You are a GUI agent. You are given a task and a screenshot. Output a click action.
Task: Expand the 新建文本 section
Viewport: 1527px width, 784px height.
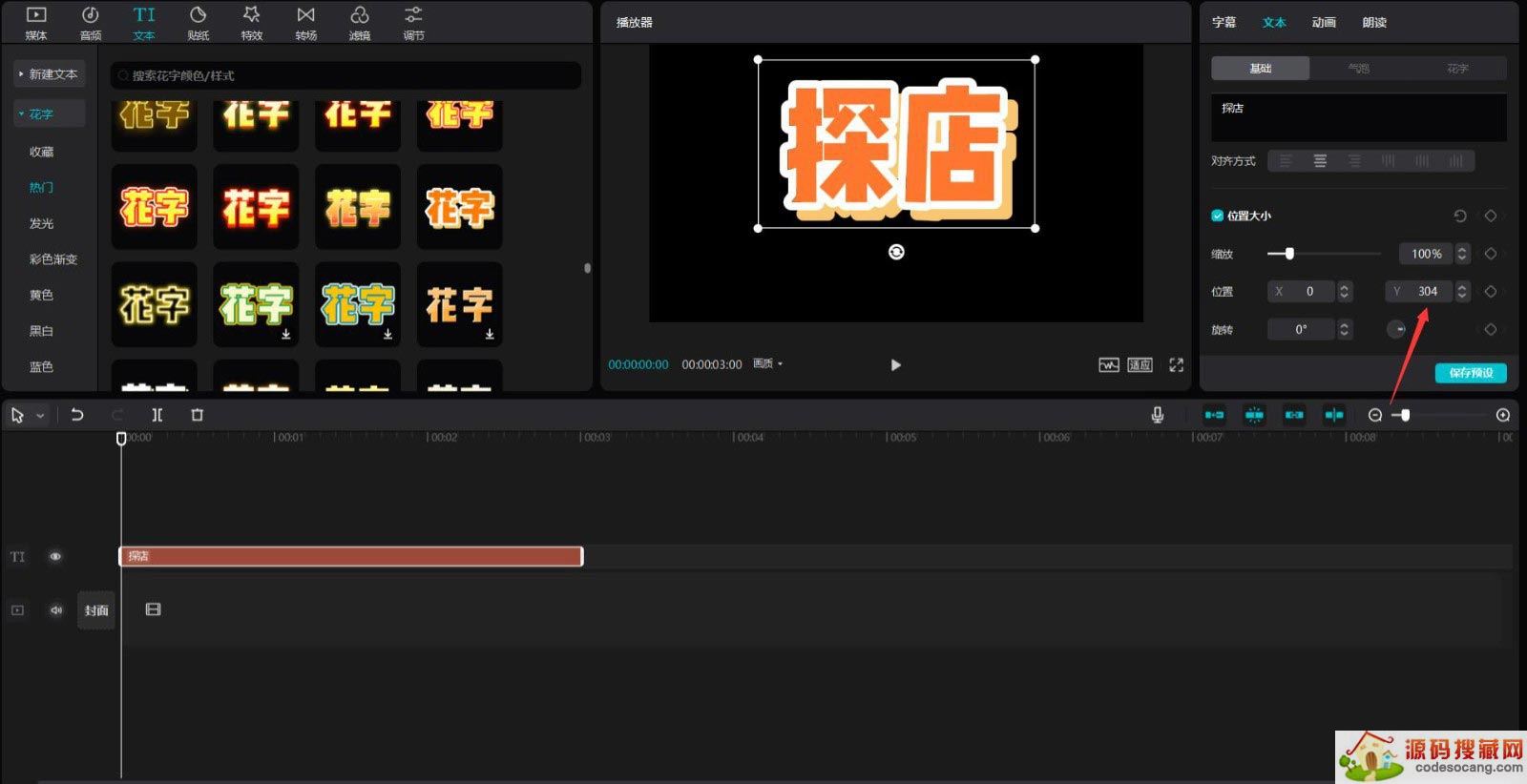click(x=49, y=74)
